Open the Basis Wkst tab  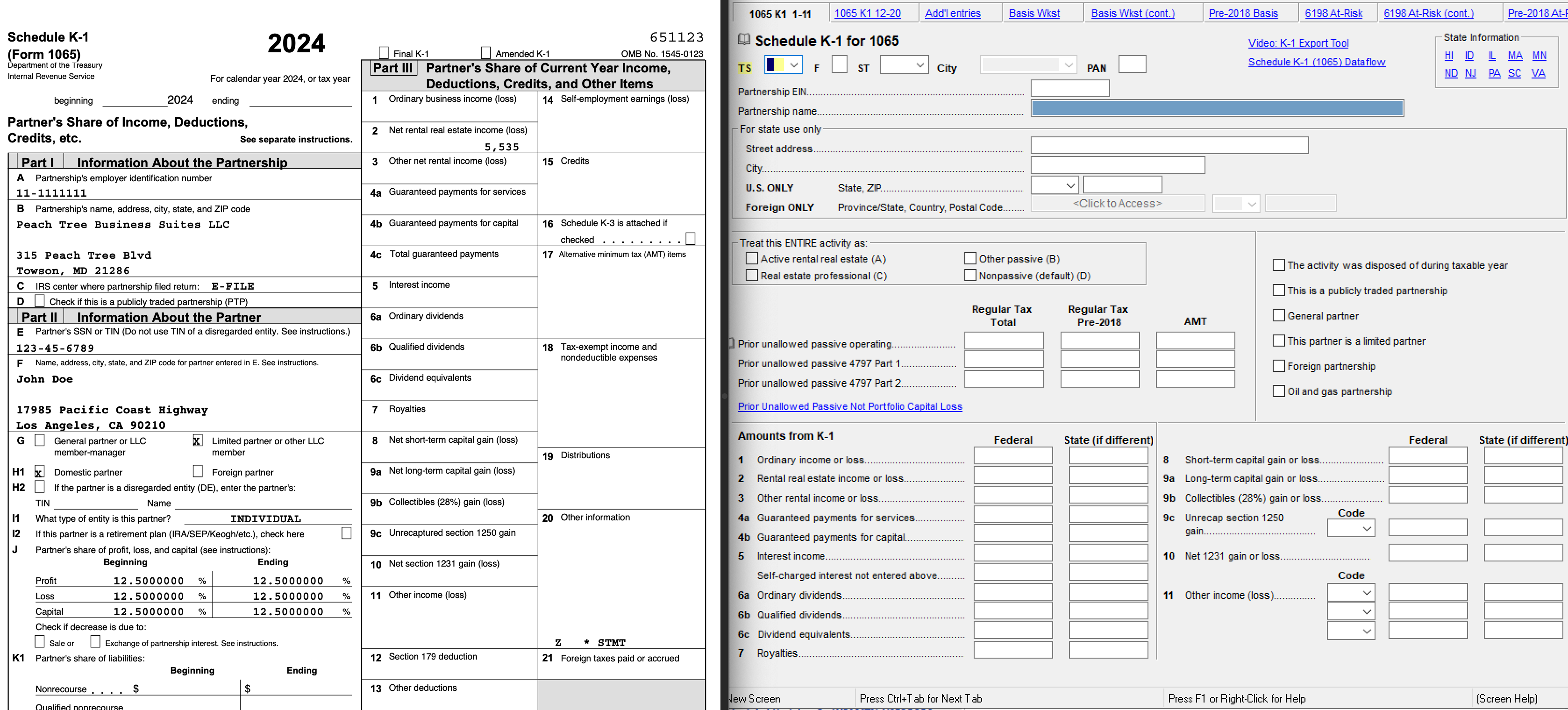[1033, 14]
